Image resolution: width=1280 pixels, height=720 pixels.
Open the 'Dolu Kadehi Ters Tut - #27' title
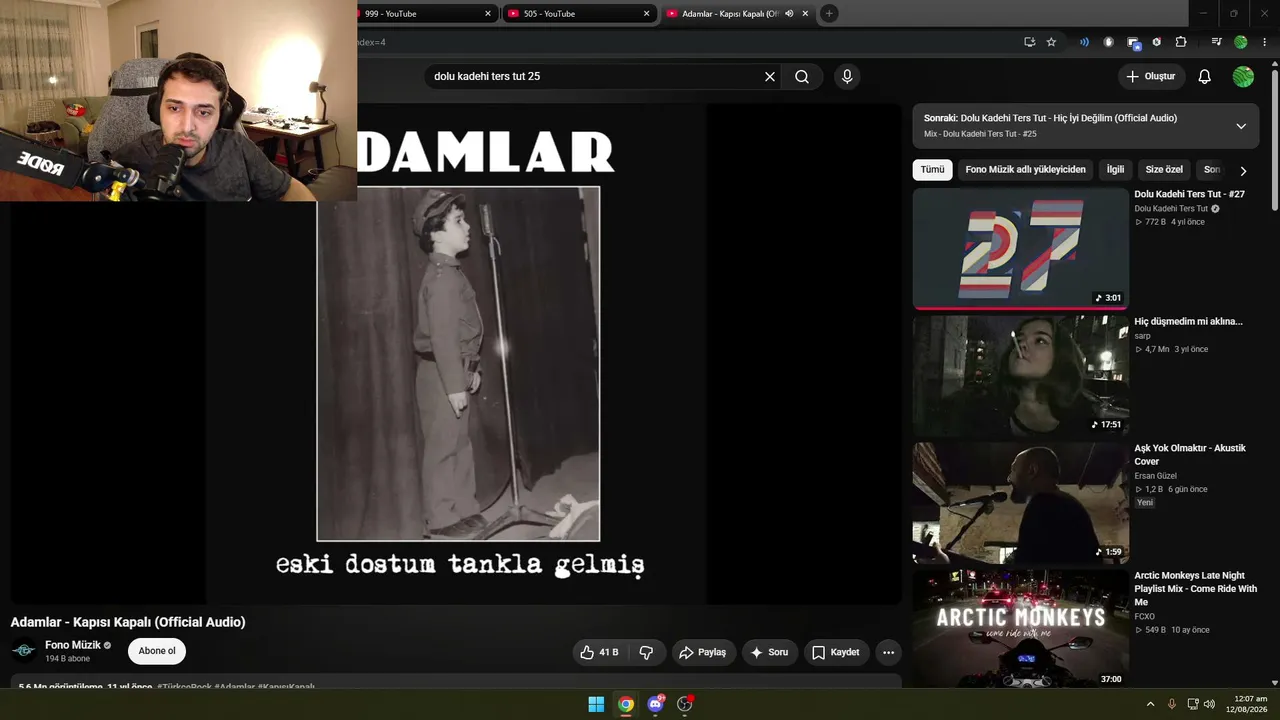coord(1189,194)
